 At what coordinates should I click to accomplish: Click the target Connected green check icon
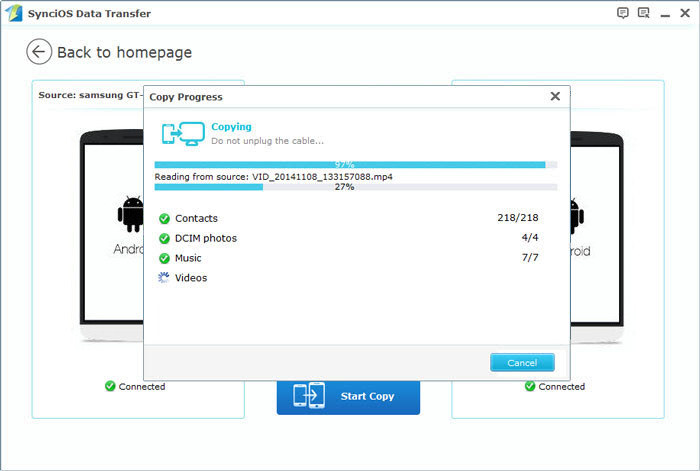[x=530, y=386]
